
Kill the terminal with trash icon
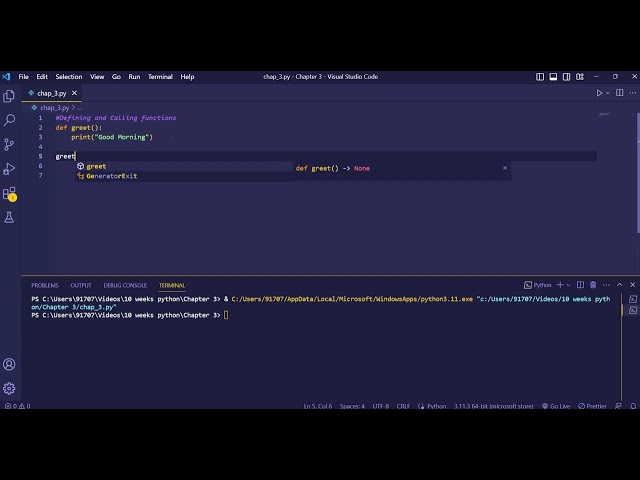pos(594,285)
